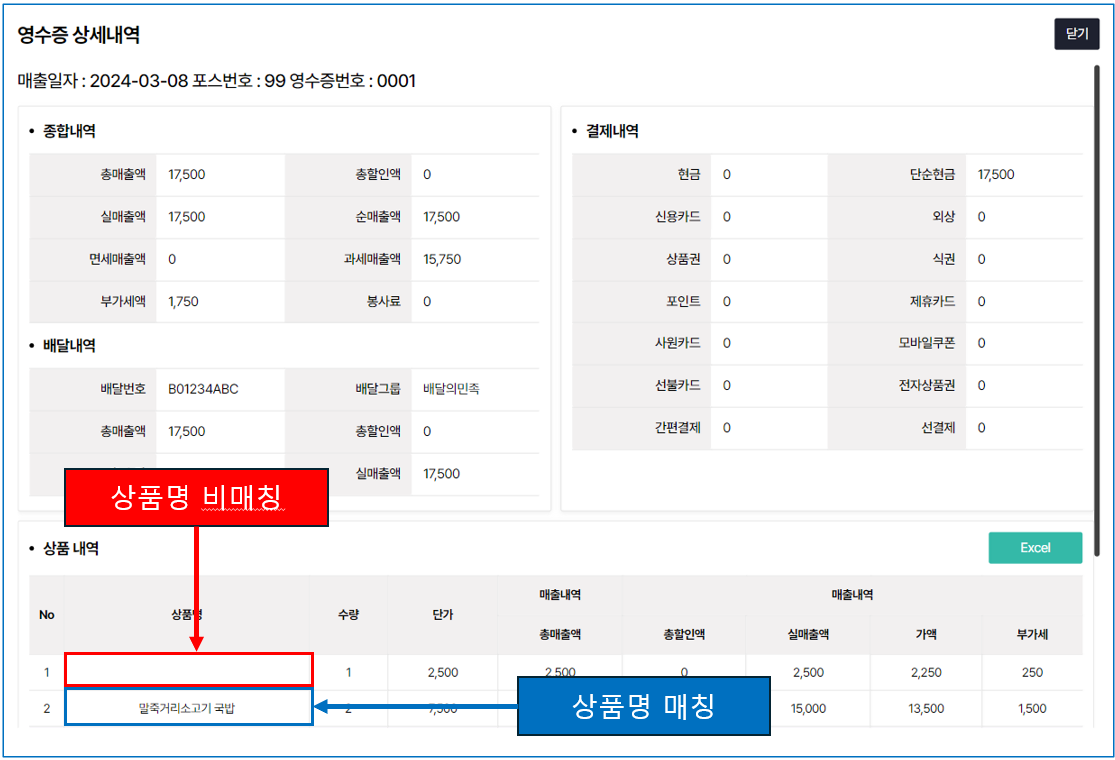Click the 단가 column header

(443, 614)
